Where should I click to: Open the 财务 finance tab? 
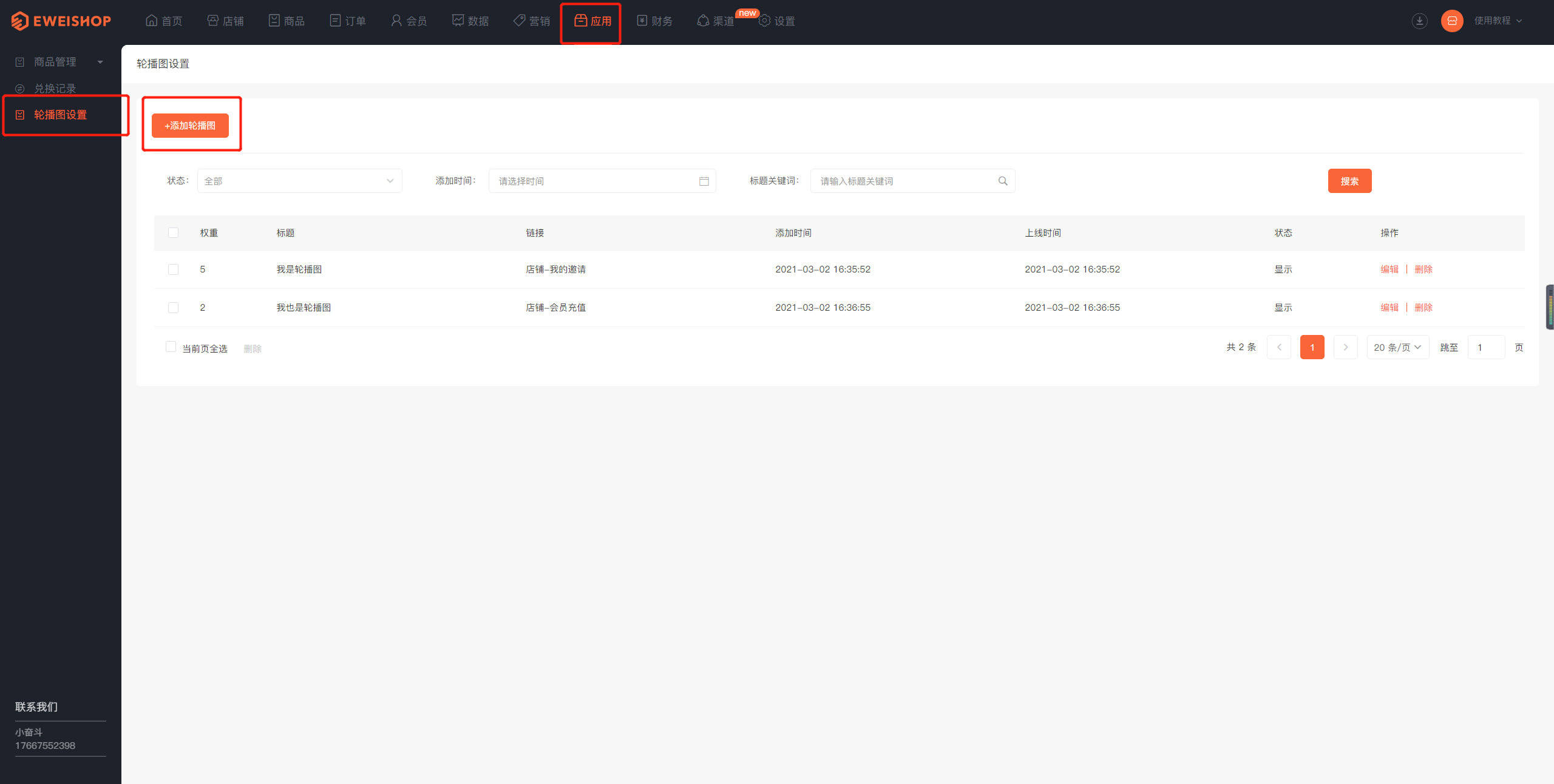(x=654, y=21)
